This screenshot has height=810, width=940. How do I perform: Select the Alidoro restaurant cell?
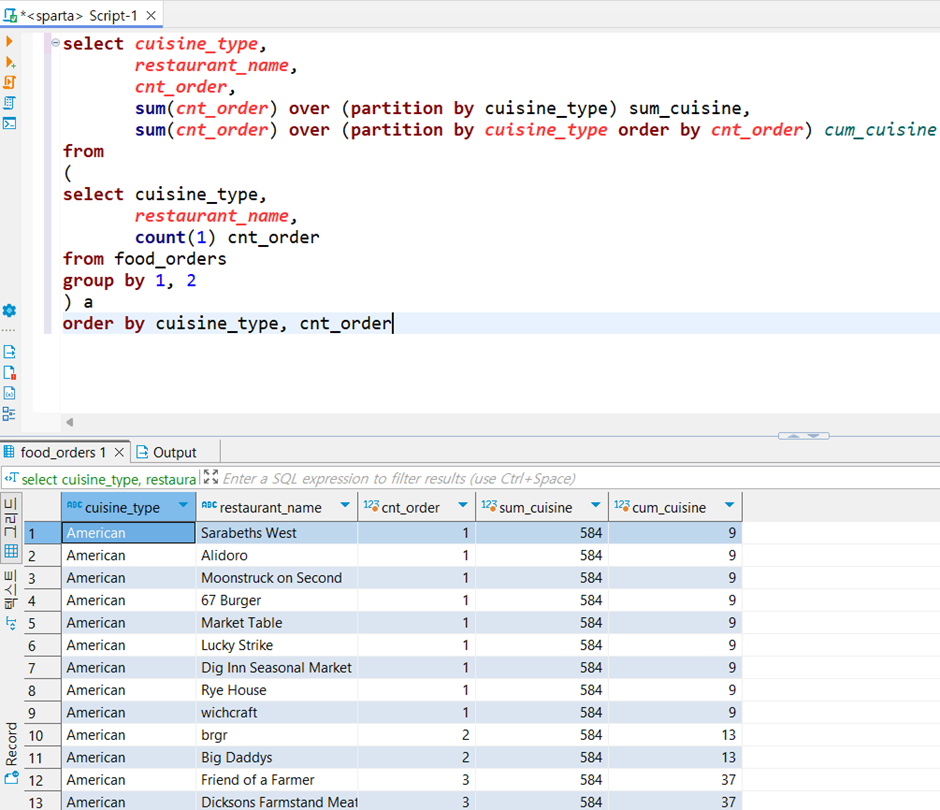point(276,555)
